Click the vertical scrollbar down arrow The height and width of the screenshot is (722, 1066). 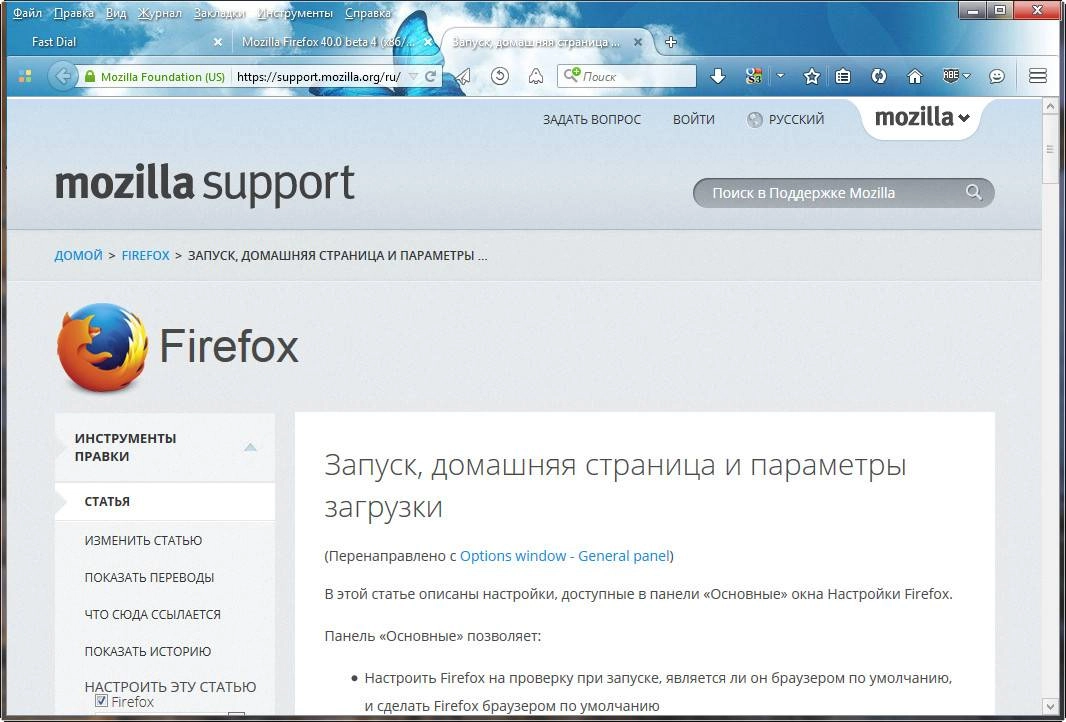1050,707
